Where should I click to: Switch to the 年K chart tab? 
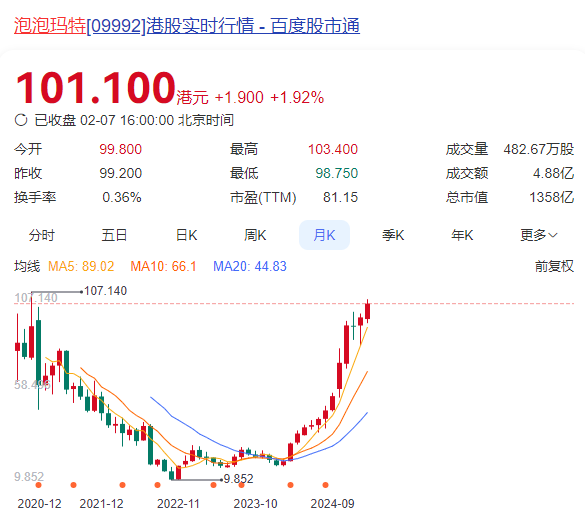[x=462, y=235]
